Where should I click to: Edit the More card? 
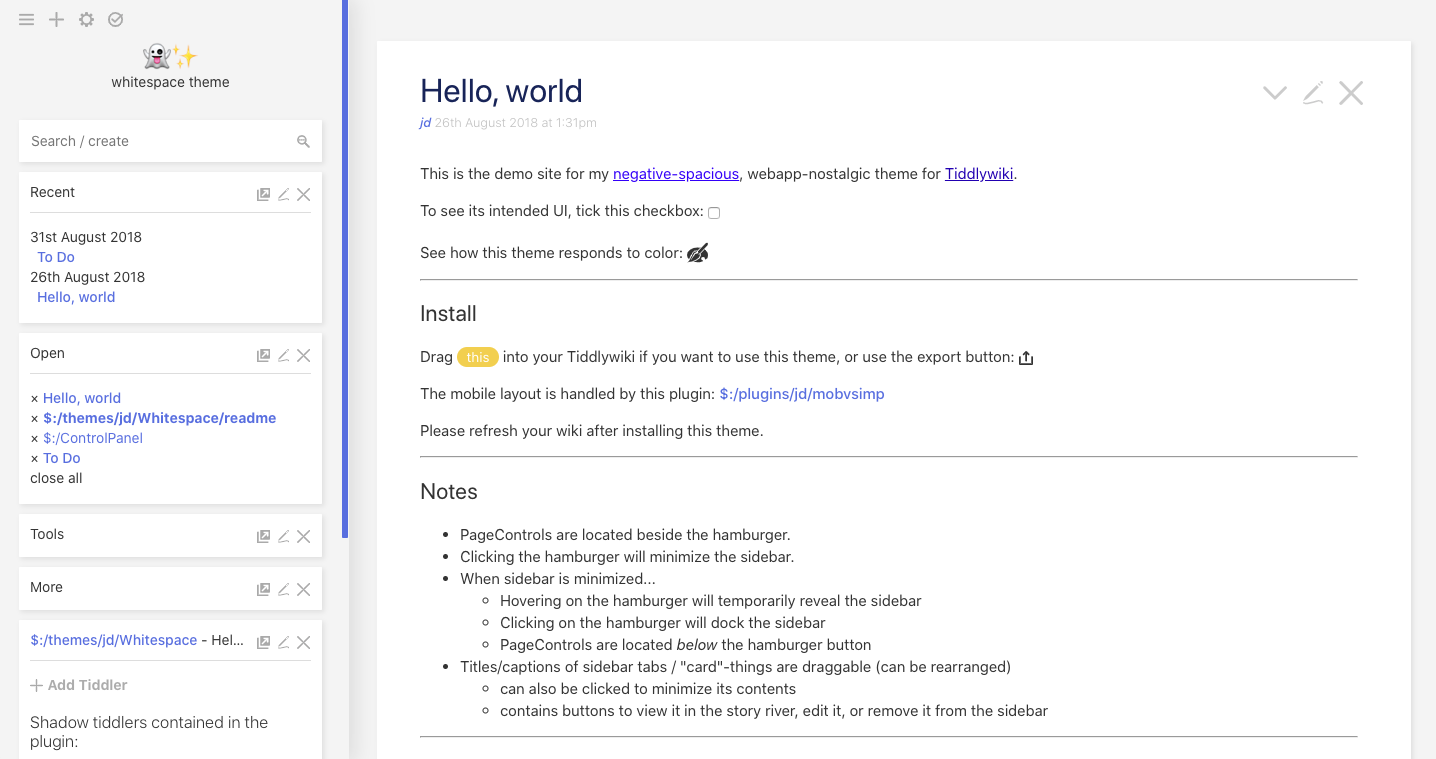[284, 590]
